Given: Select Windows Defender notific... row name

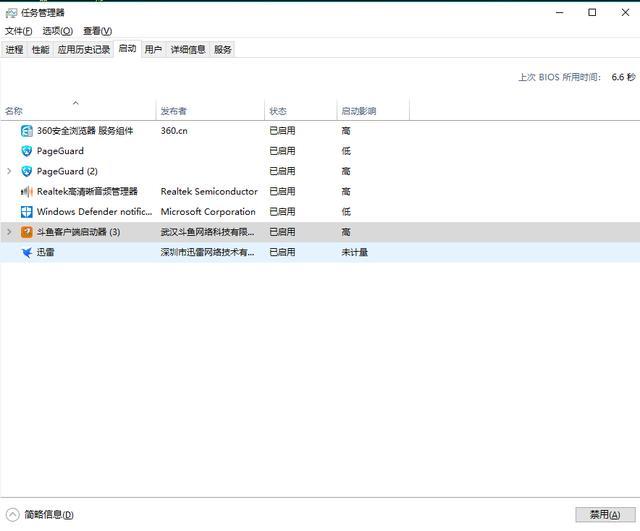Looking at the screenshot, I should point(94,212).
